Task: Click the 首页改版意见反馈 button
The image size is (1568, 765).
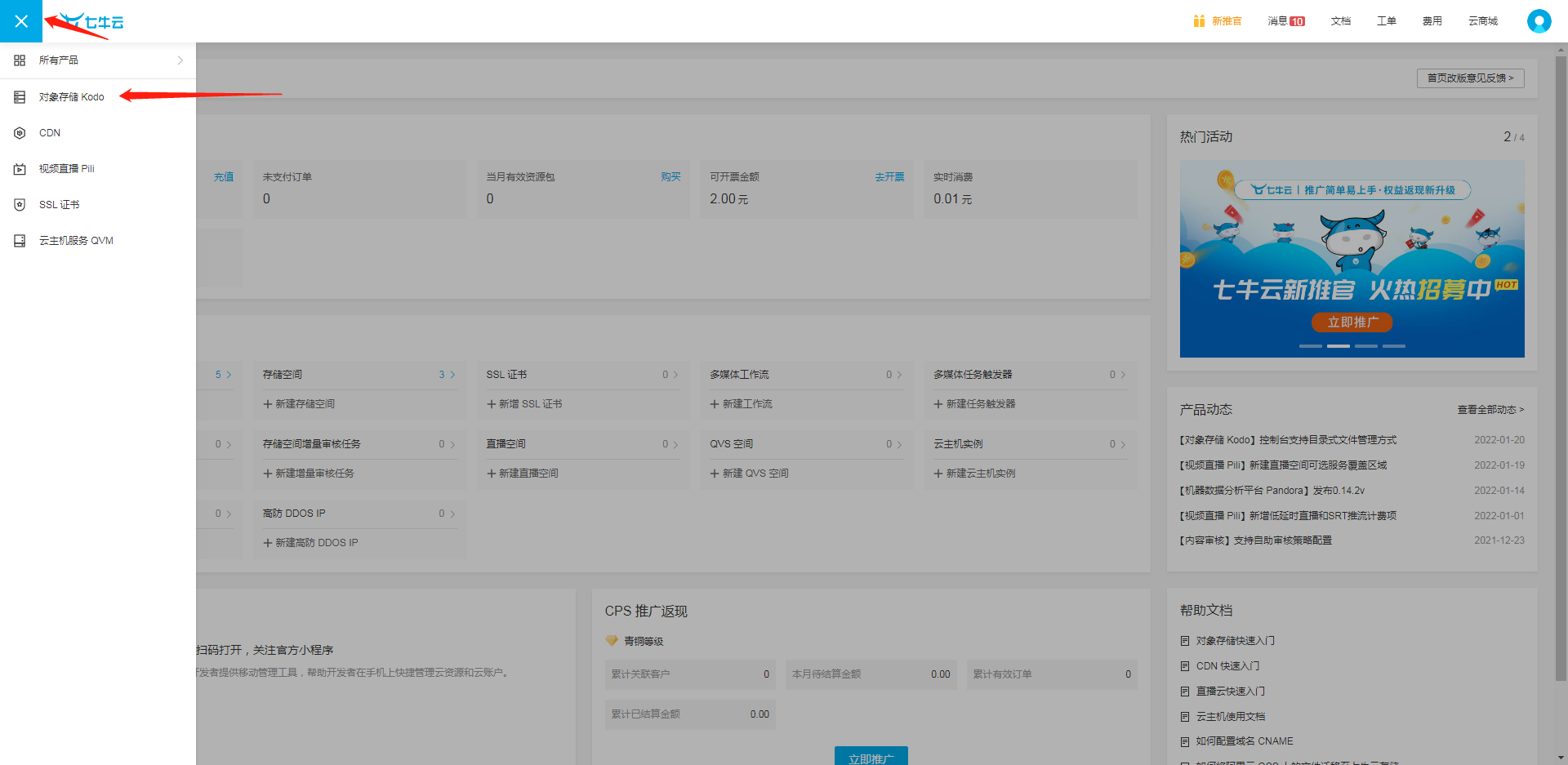Action: pos(1470,78)
